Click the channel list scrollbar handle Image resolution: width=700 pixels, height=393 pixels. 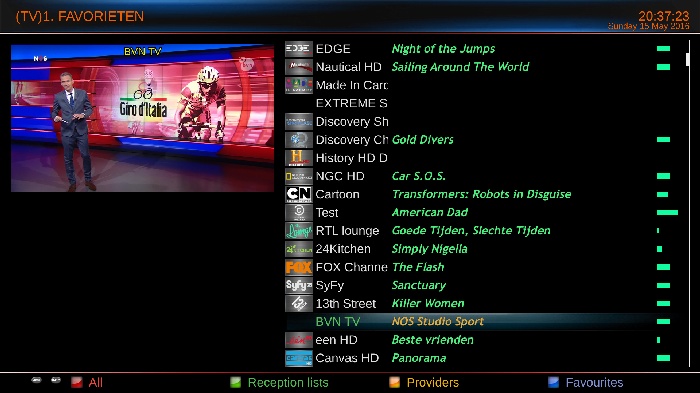pyautogui.click(x=688, y=59)
